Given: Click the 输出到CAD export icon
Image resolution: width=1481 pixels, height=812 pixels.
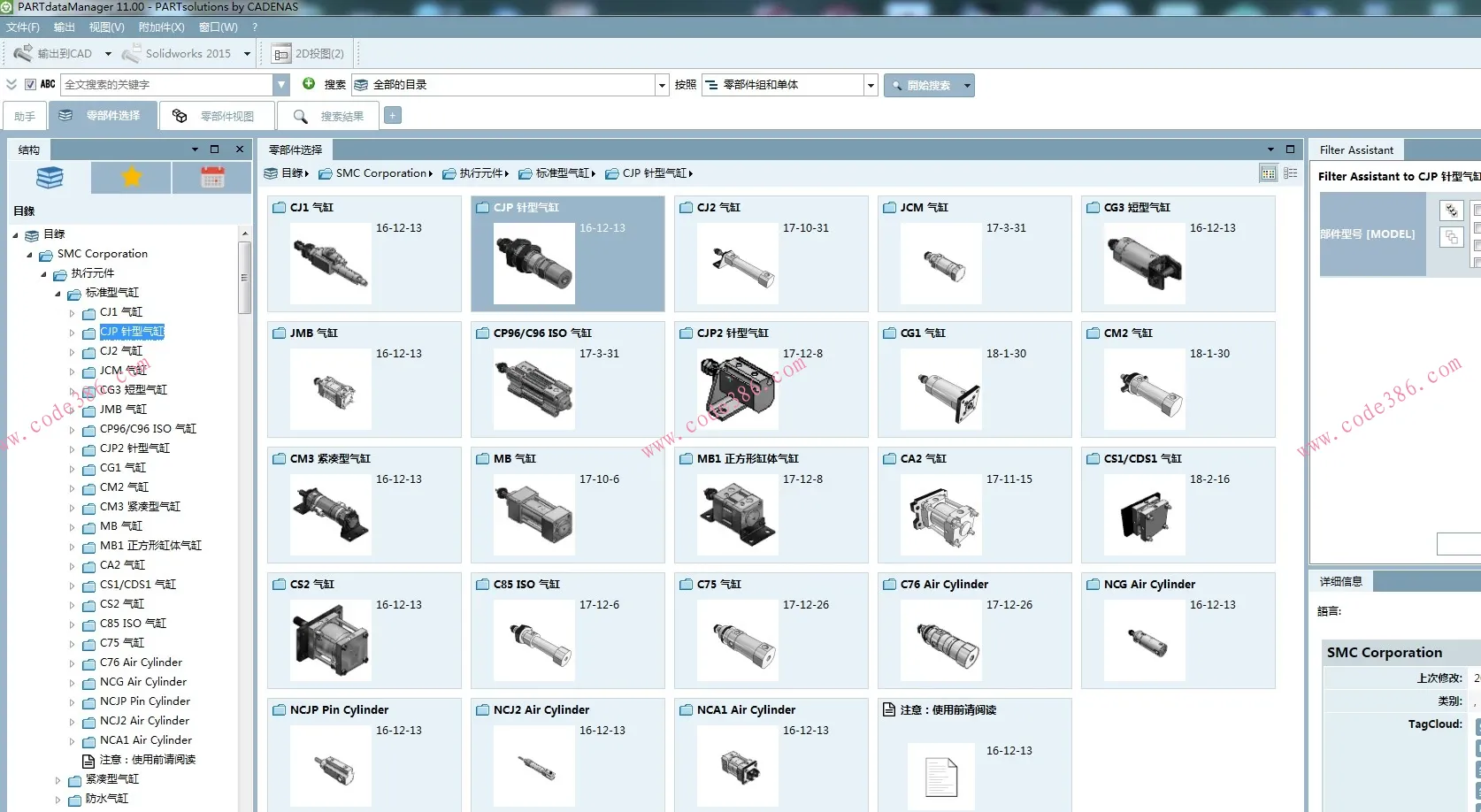Looking at the screenshot, I should point(24,53).
